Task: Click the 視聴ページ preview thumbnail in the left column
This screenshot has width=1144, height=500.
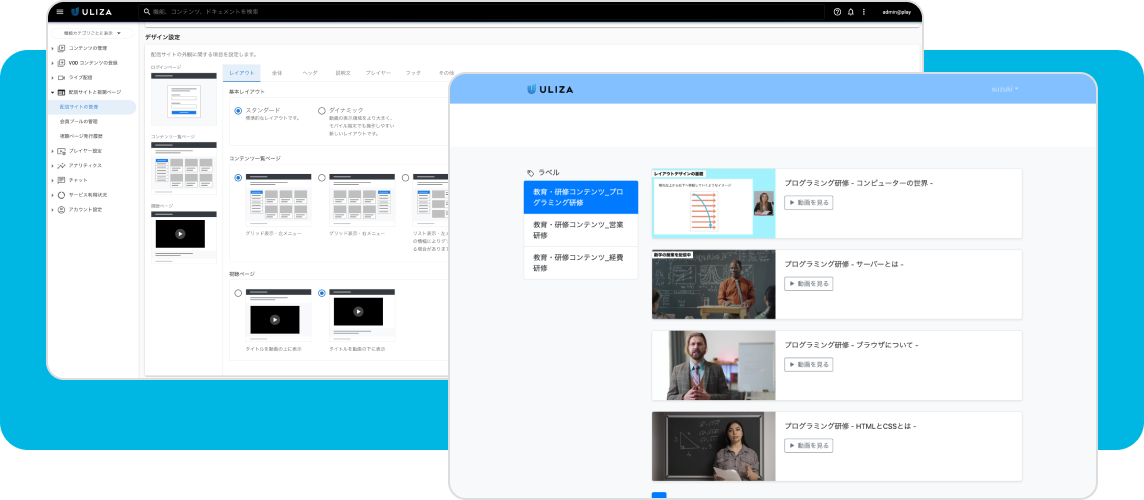Action: pyautogui.click(x=184, y=237)
